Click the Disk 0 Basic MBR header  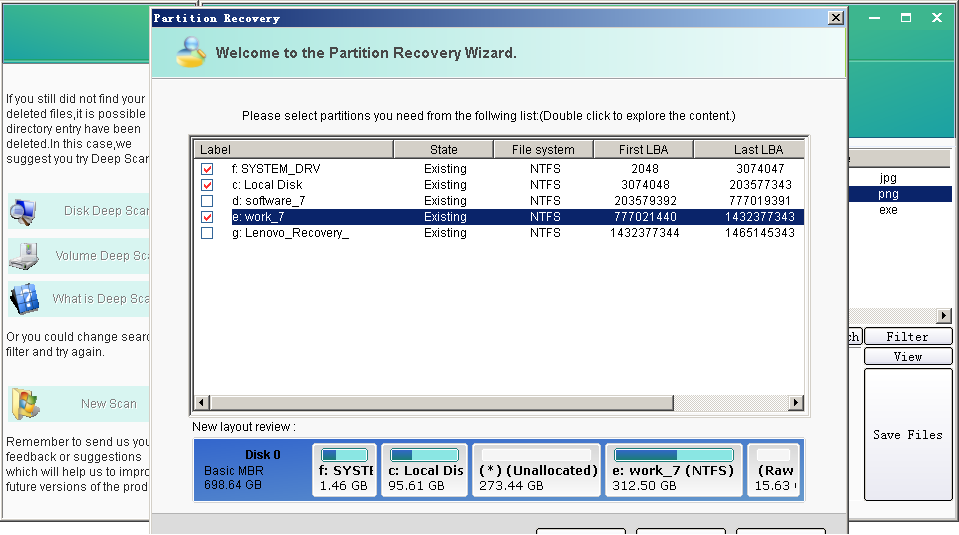252,470
